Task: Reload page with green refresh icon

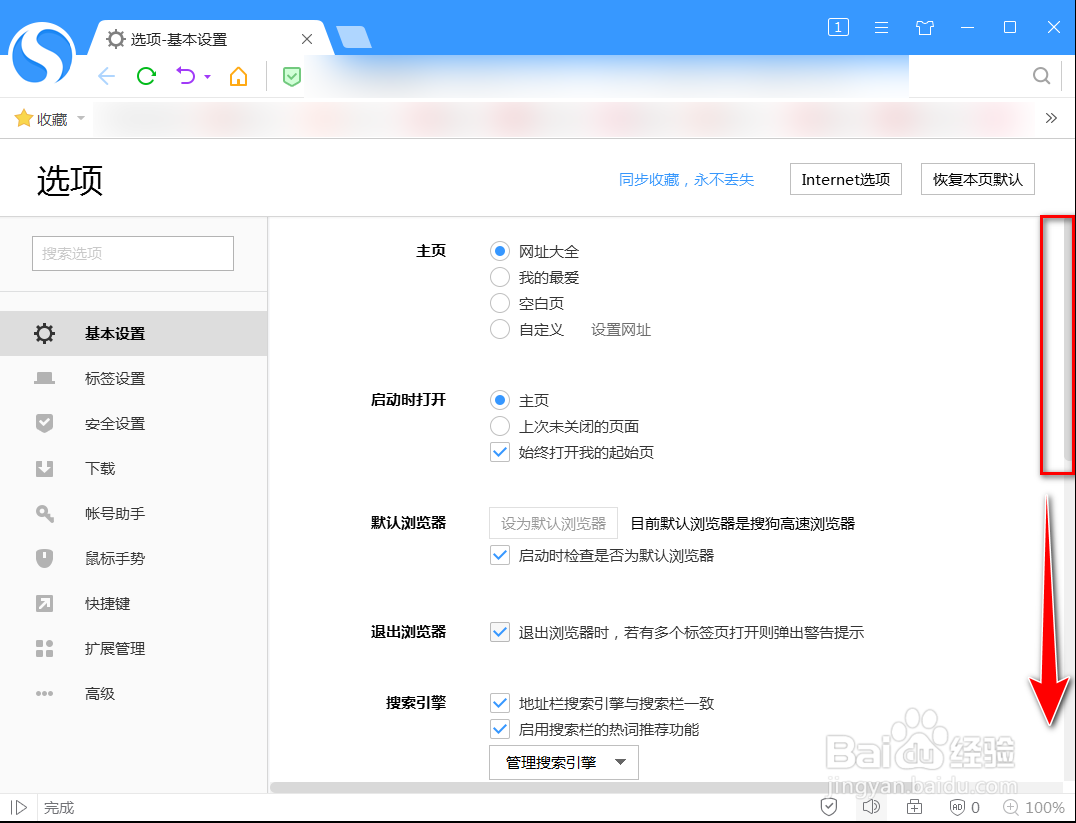Action: point(146,76)
